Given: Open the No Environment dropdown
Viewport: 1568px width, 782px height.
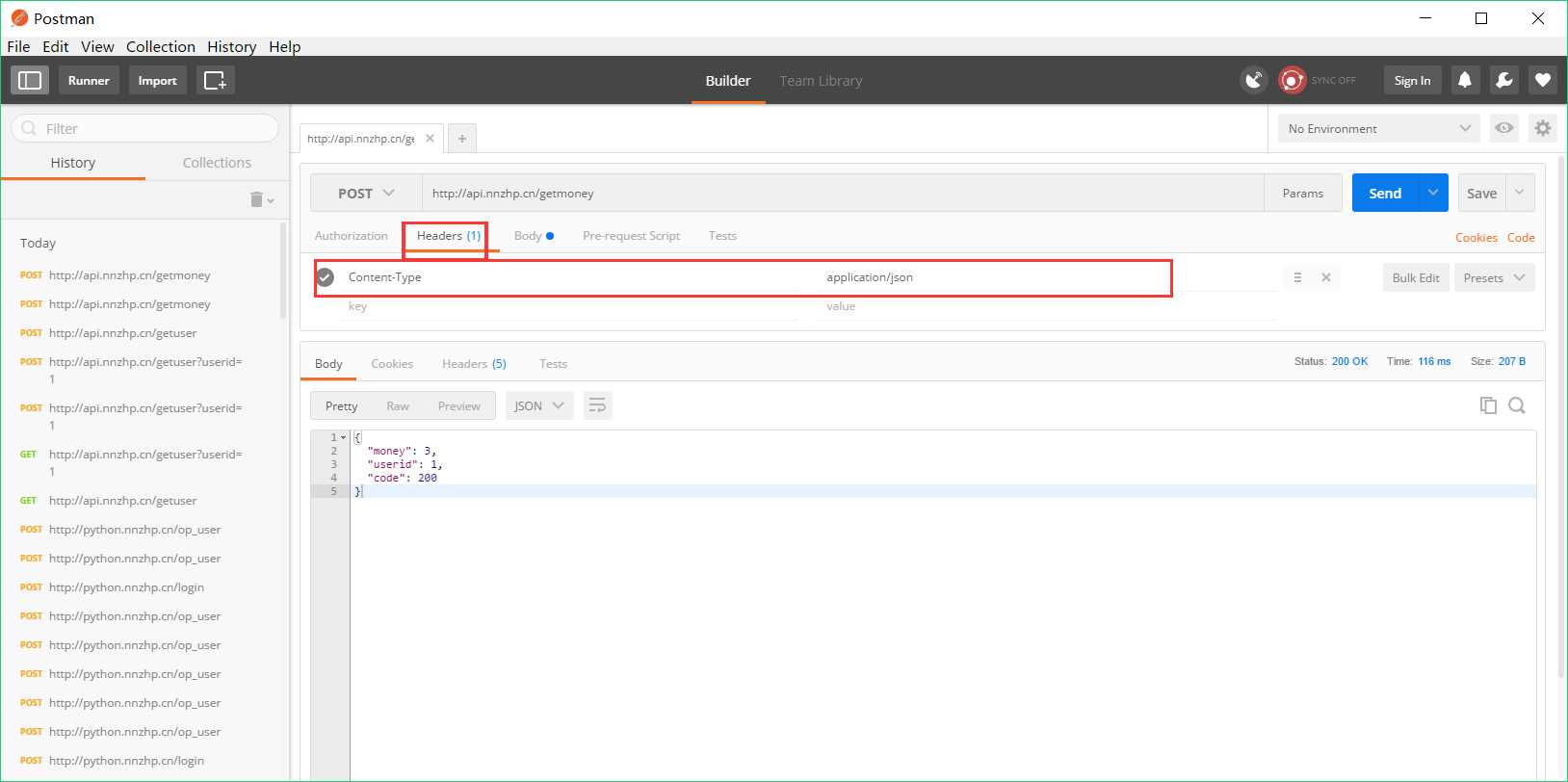Looking at the screenshot, I should (1379, 128).
